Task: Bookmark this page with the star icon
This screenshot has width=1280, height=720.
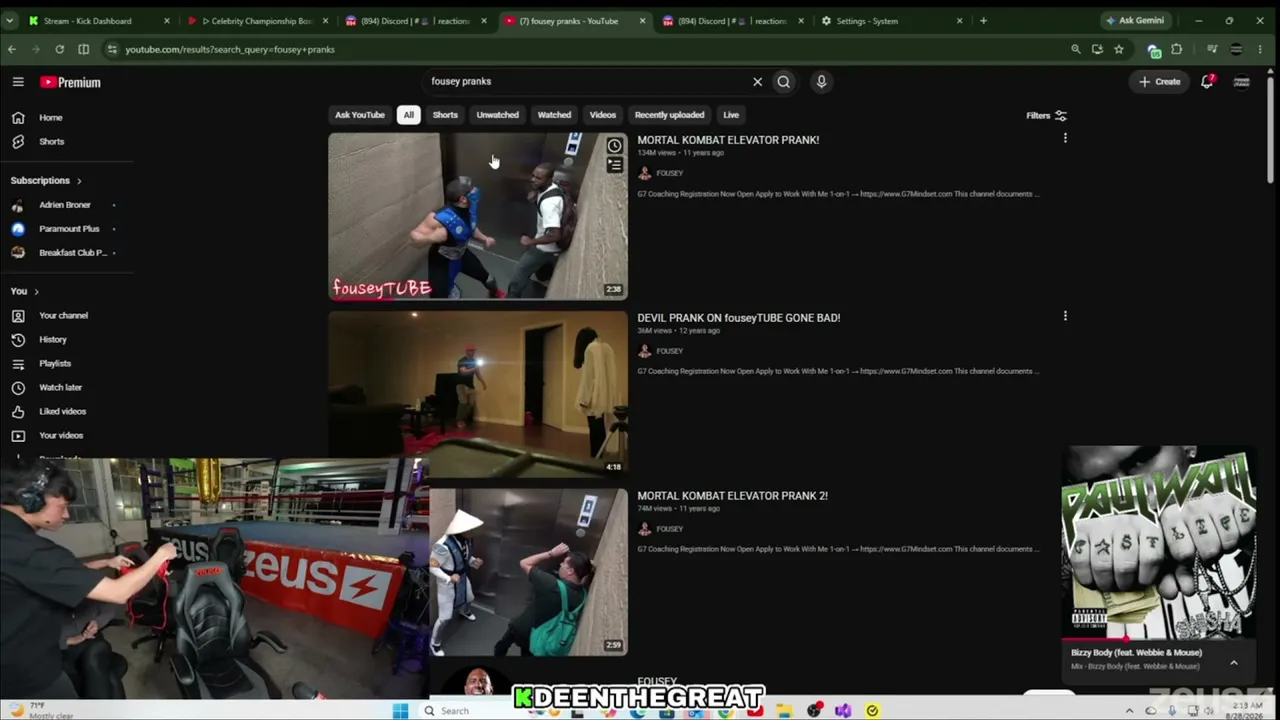Action: [1119, 49]
